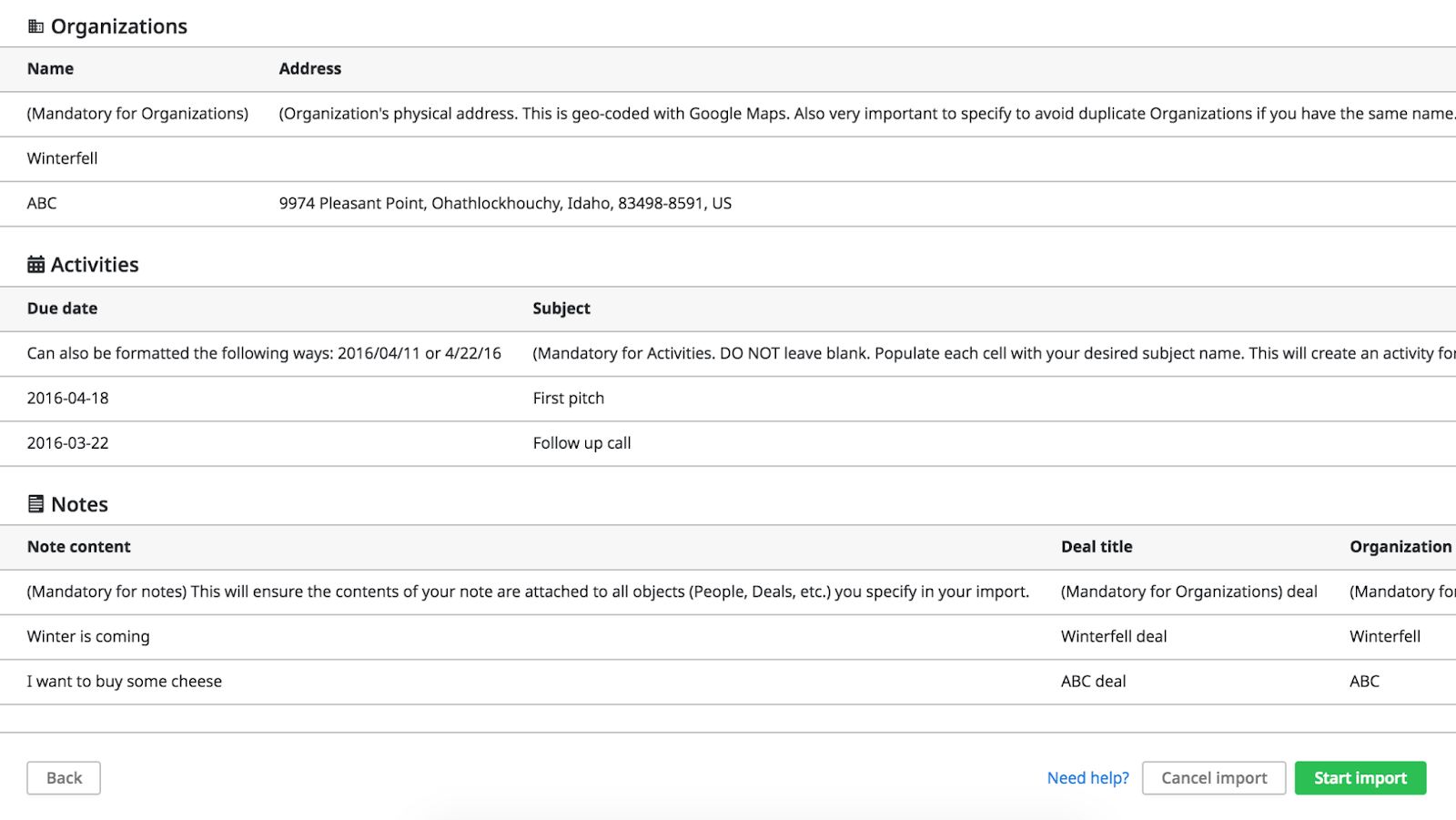Open the Need help? link
Image resolution: width=1456 pixels, height=820 pixels.
[1087, 777]
